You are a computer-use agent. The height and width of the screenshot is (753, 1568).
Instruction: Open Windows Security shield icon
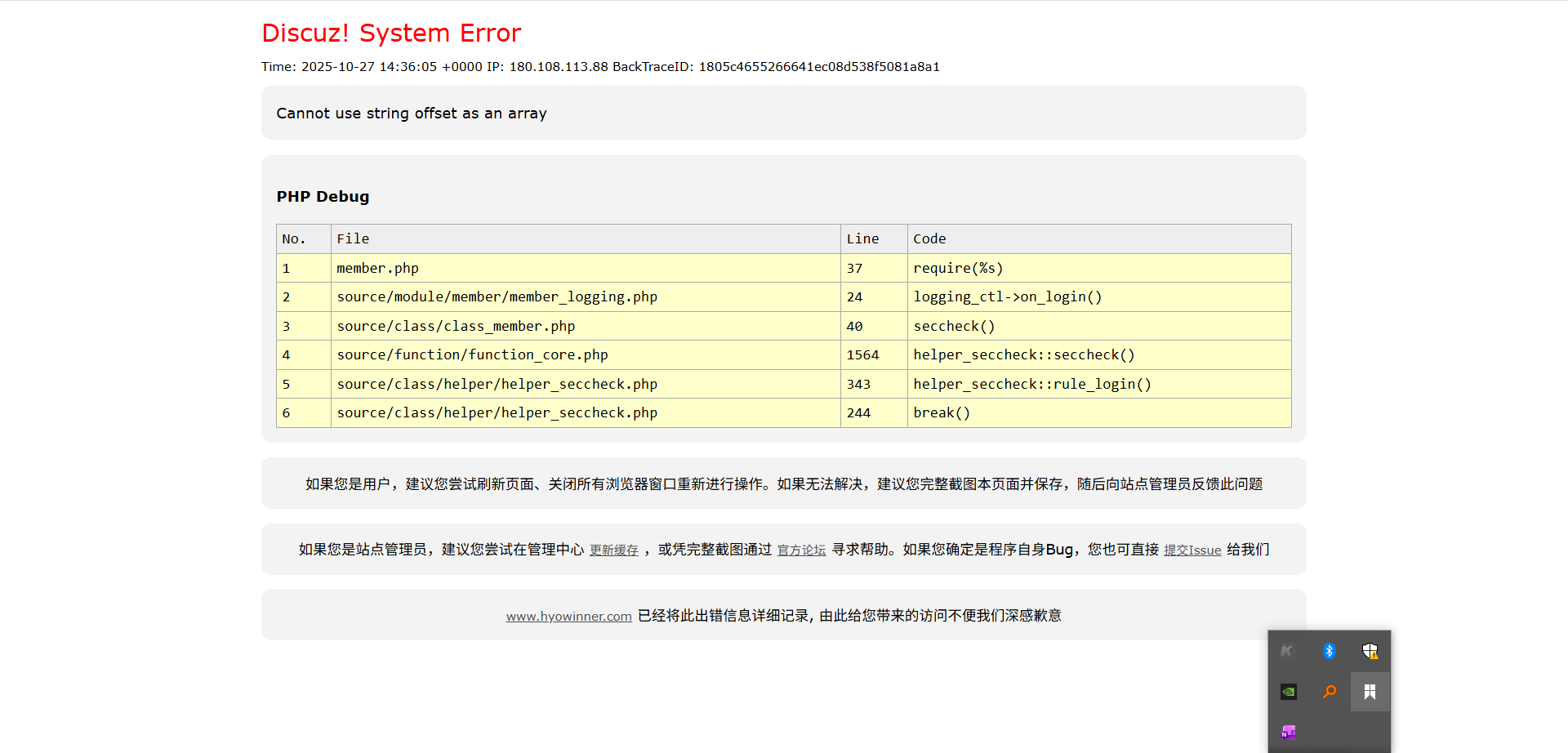[1370, 651]
